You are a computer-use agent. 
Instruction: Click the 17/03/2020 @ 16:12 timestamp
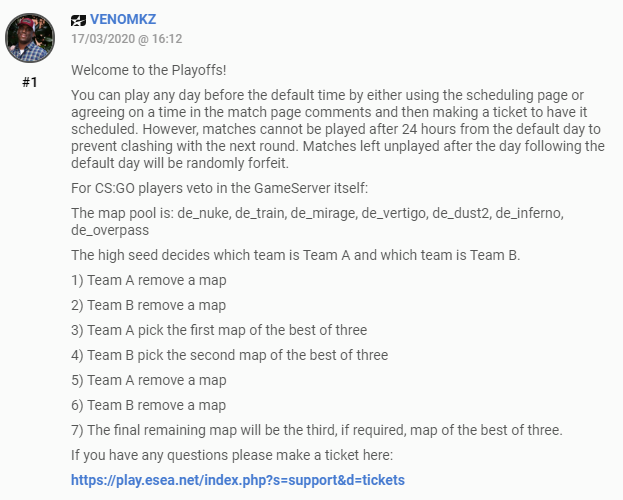tap(127, 39)
